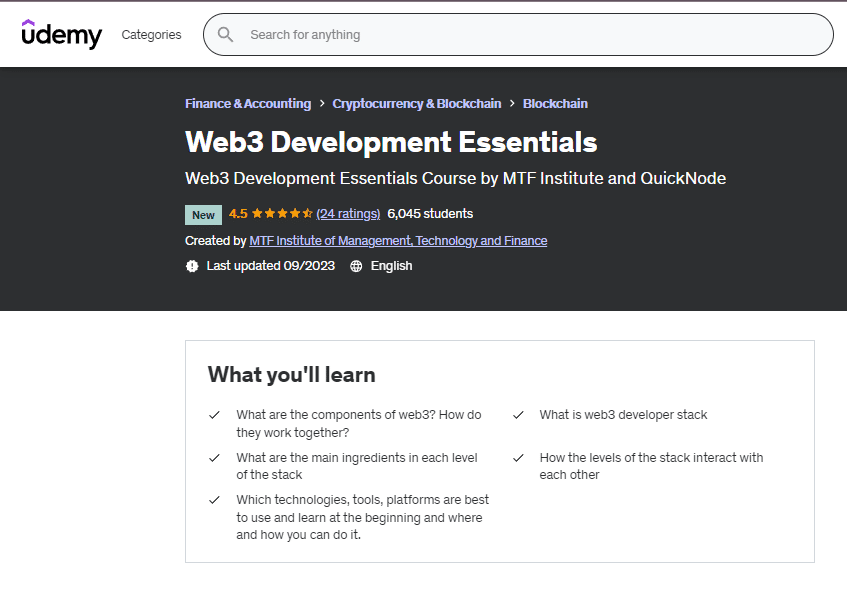This screenshot has height=590, width=847.
Task: Click the globe language icon
Action: pyautogui.click(x=356, y=266)
